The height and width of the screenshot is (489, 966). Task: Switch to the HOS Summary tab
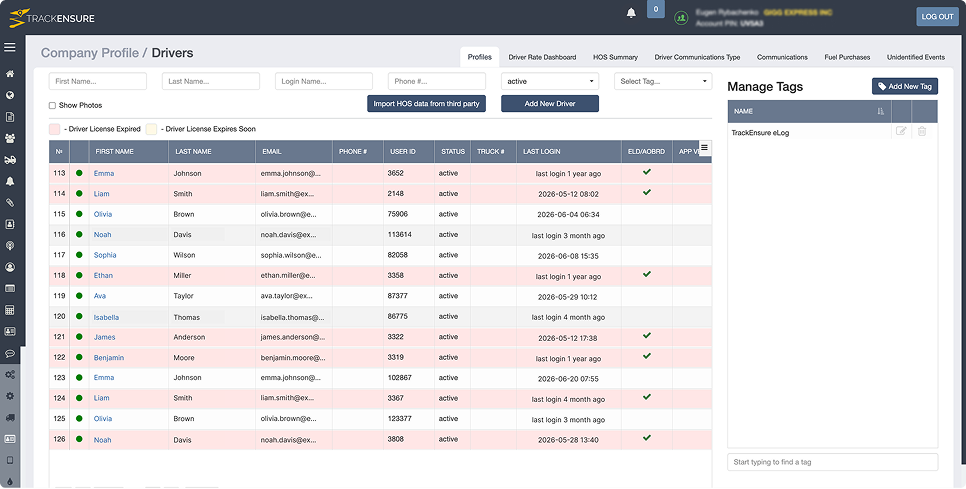(x=615, y=57)
